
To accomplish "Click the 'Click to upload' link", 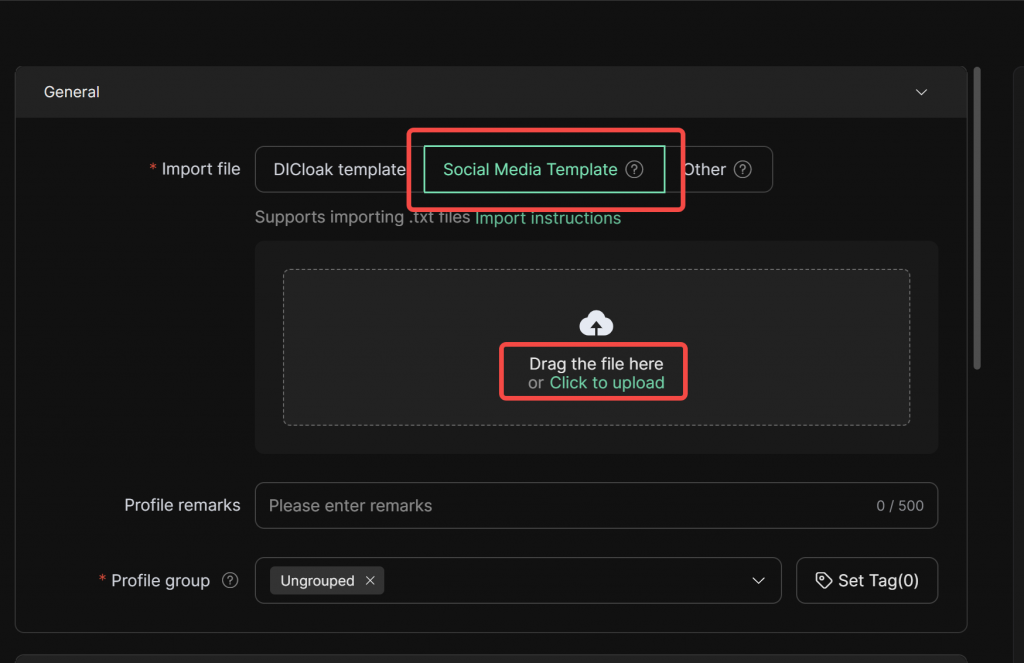I will click(x=607, y=383).
